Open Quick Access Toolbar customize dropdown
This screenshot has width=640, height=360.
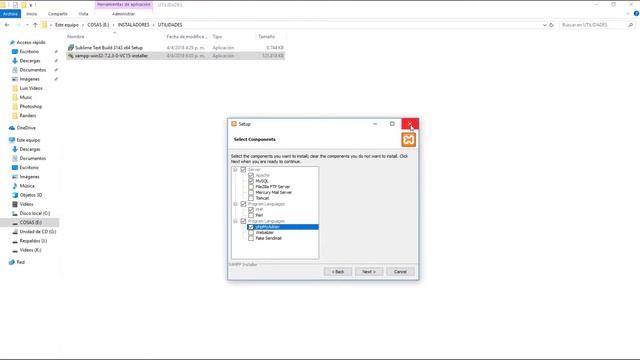click(31, 5)
